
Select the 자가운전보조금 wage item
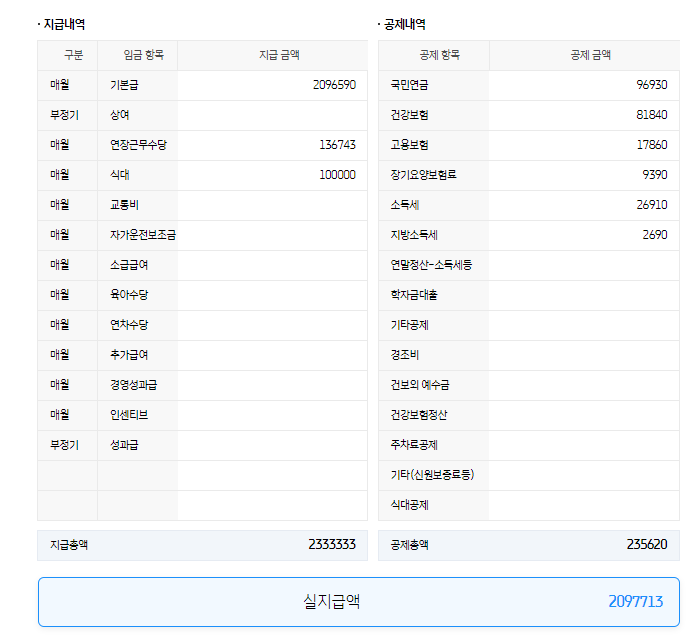click(x=144, y=235)
